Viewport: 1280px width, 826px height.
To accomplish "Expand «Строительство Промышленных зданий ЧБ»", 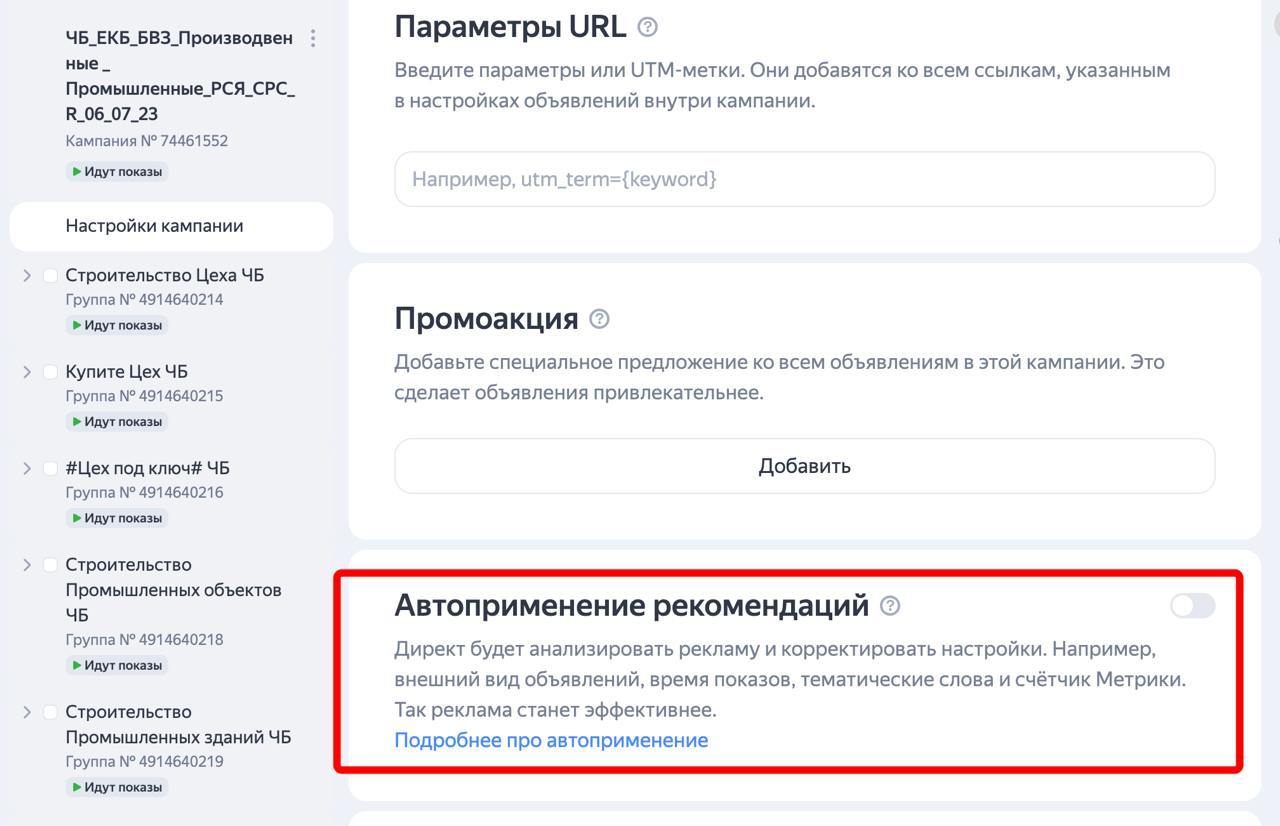I will [x=26, y=711].
